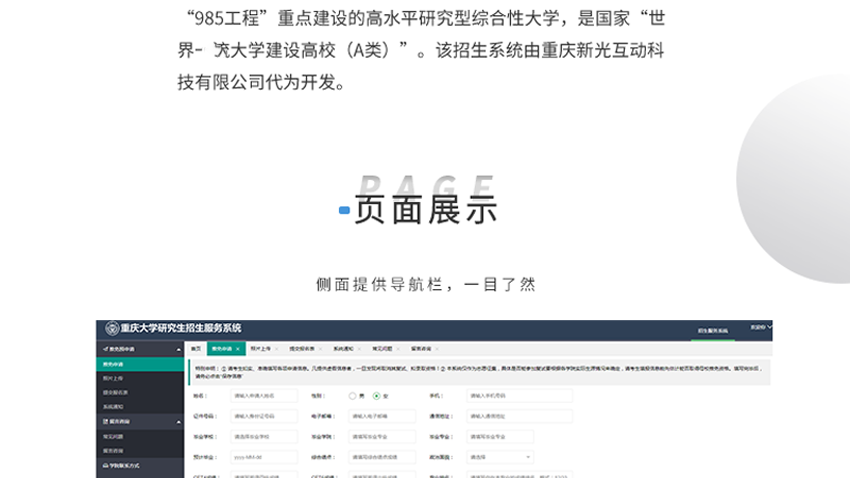This screenshot has width=850, height=478.
Task: Click the 综合绩点 GPA input
Action: tap(382, 457)
